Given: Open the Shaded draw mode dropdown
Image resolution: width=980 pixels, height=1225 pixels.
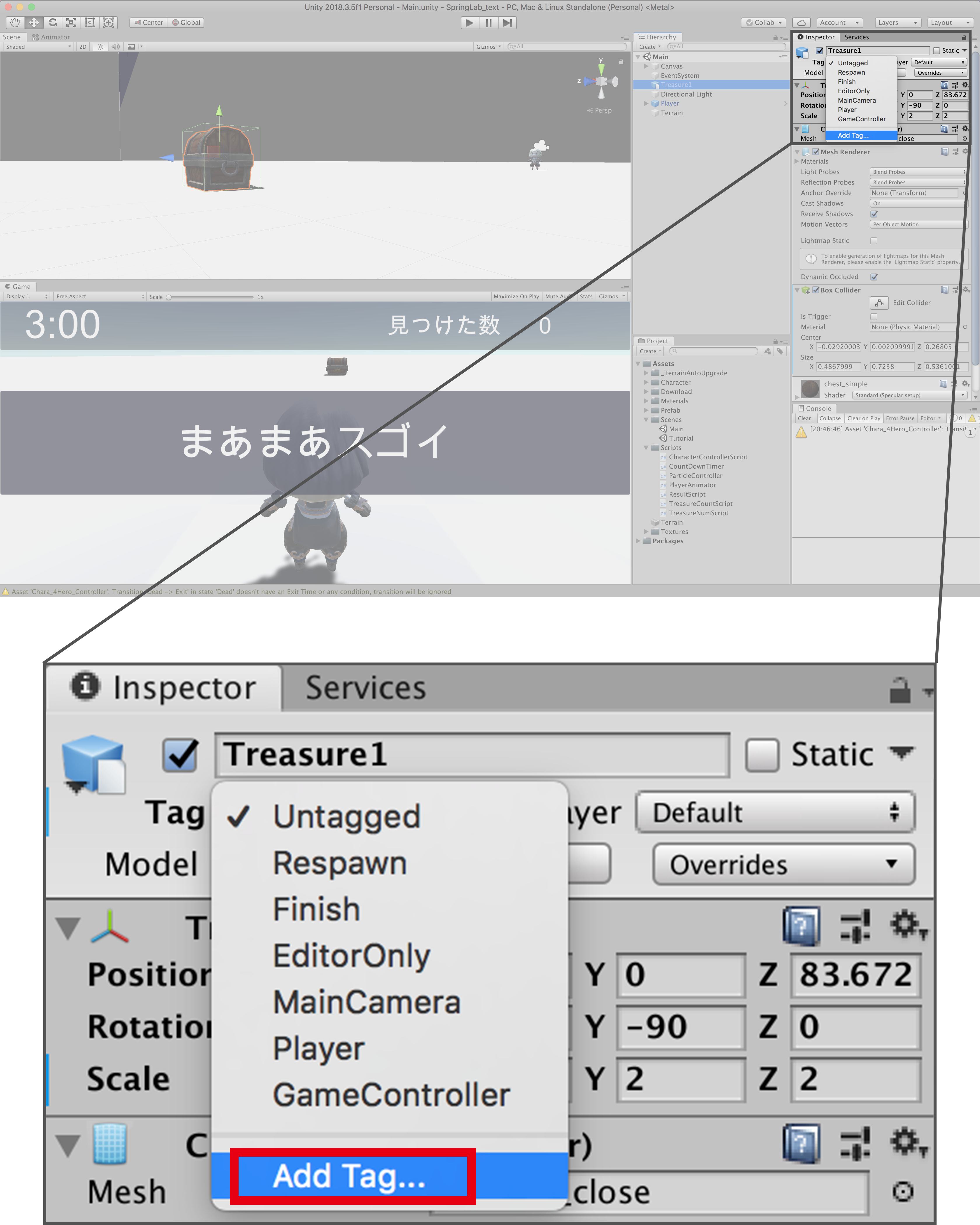Looking at the screenshot, I should (x=38, y=47).
